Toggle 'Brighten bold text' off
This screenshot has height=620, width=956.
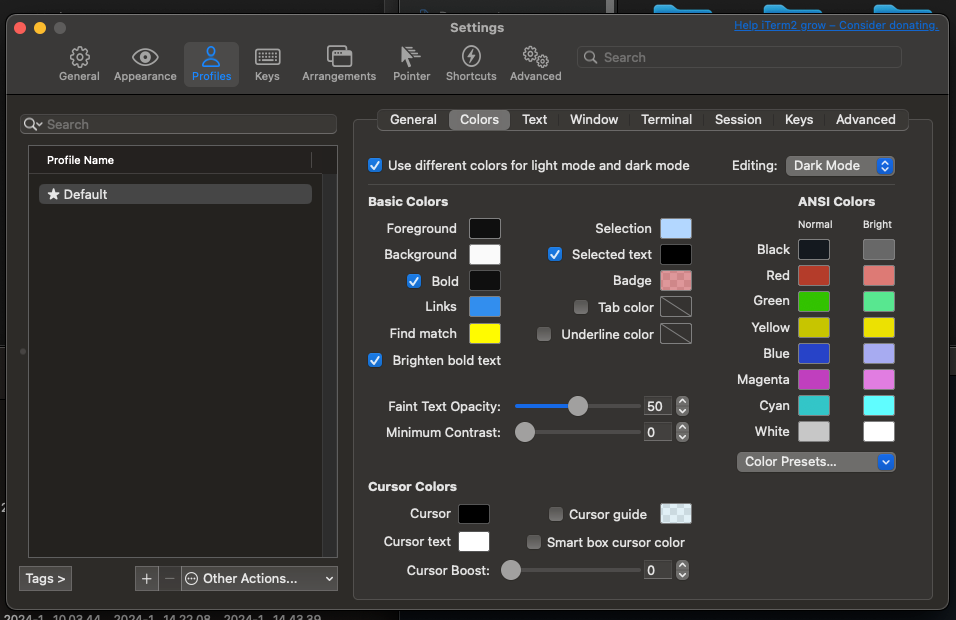tap(374, 360)
